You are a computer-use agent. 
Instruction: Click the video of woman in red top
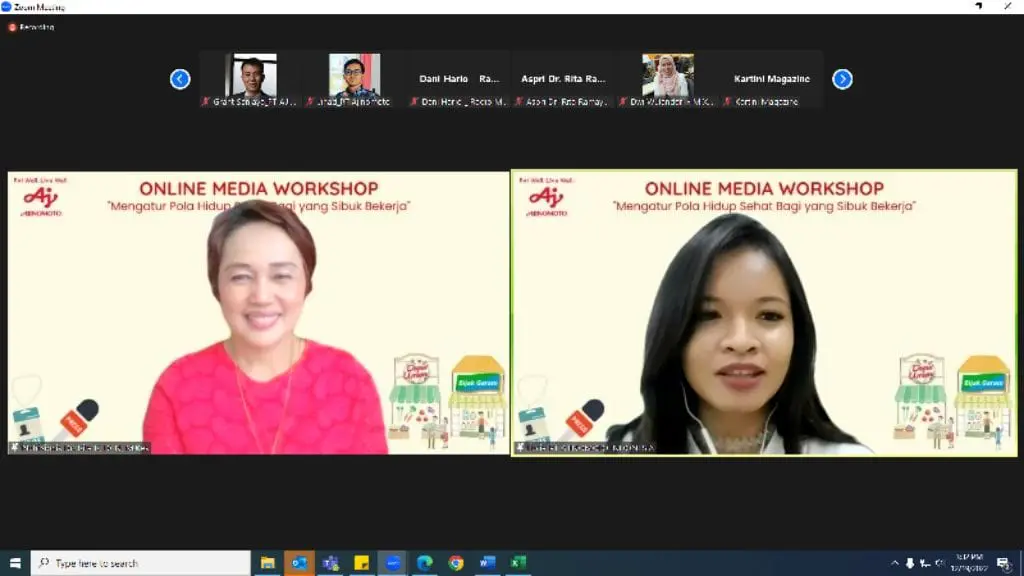[259, 313]
